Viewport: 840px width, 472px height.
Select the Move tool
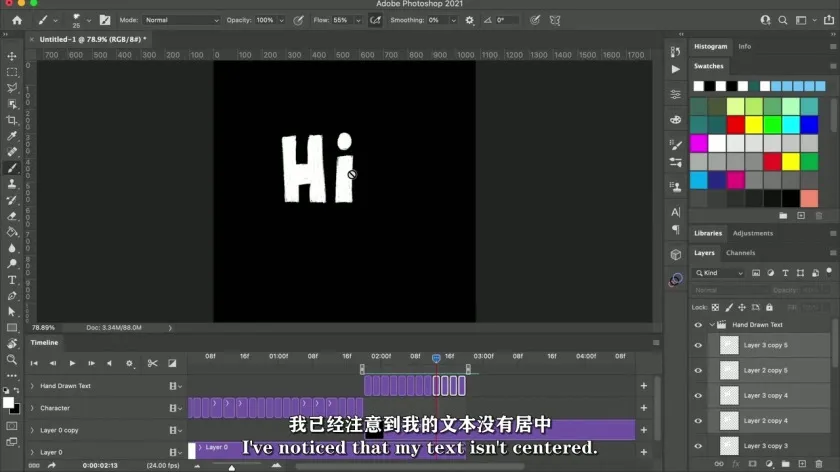coord(12,56)
